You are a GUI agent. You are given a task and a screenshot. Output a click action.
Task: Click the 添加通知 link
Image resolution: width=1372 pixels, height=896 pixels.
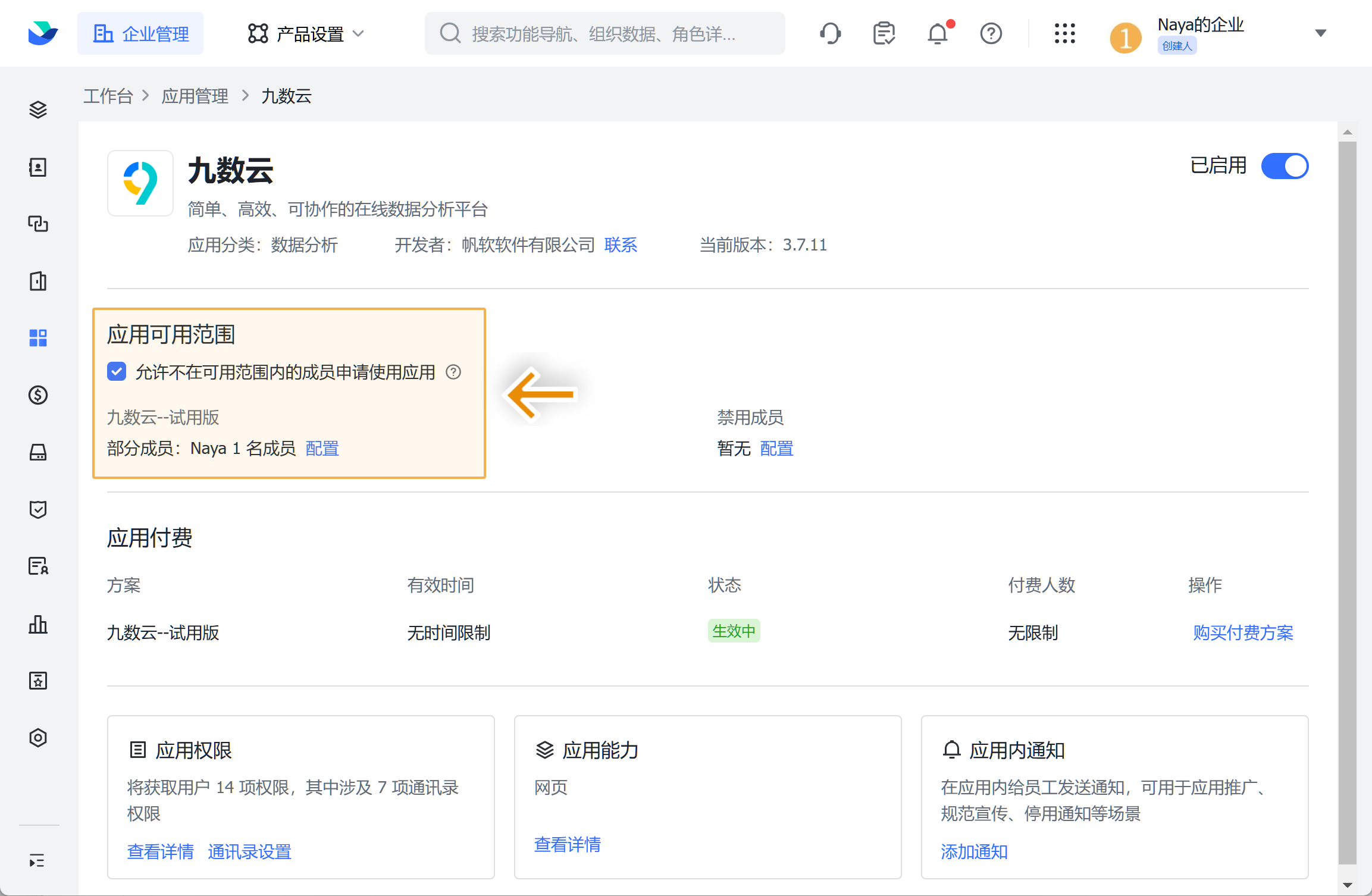tap(974, 851)
